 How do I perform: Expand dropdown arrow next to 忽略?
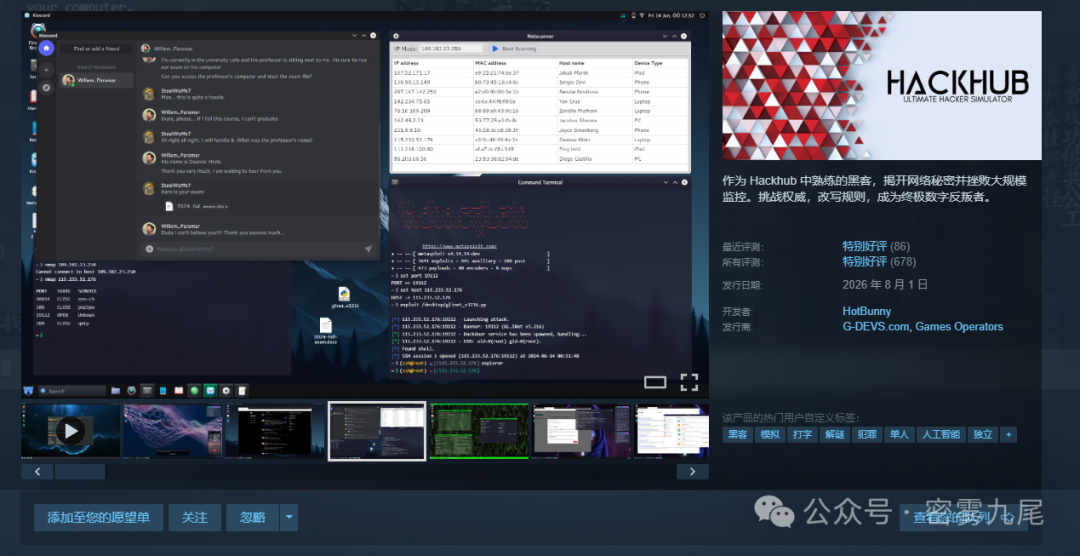(289, 517)
